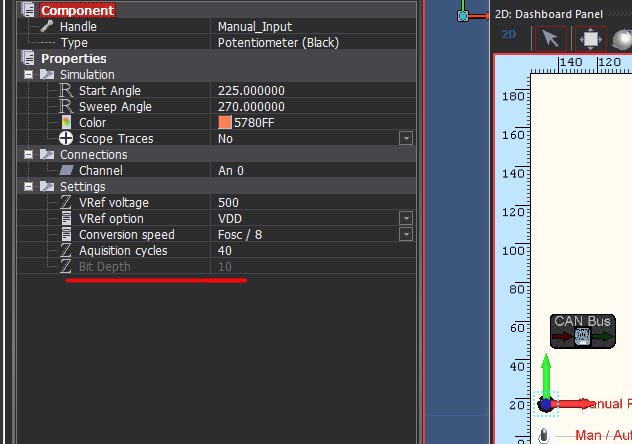
Task: Click the Connections folder label
Action: (x=94, y=155)
